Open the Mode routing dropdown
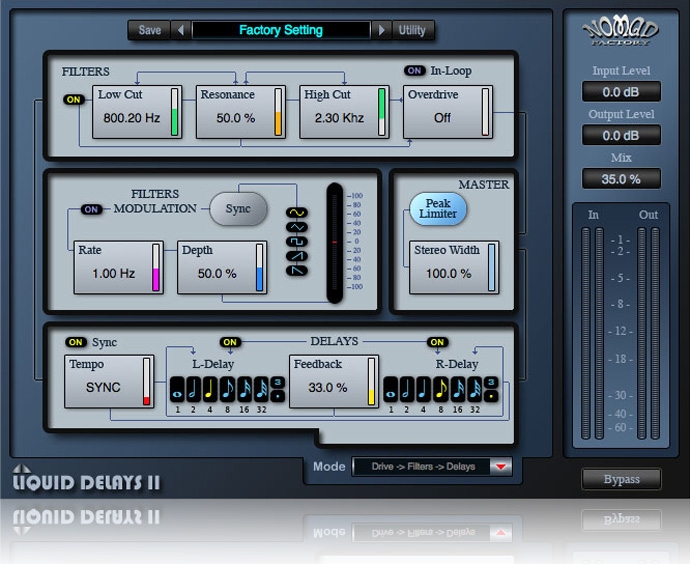 [500, 466]
